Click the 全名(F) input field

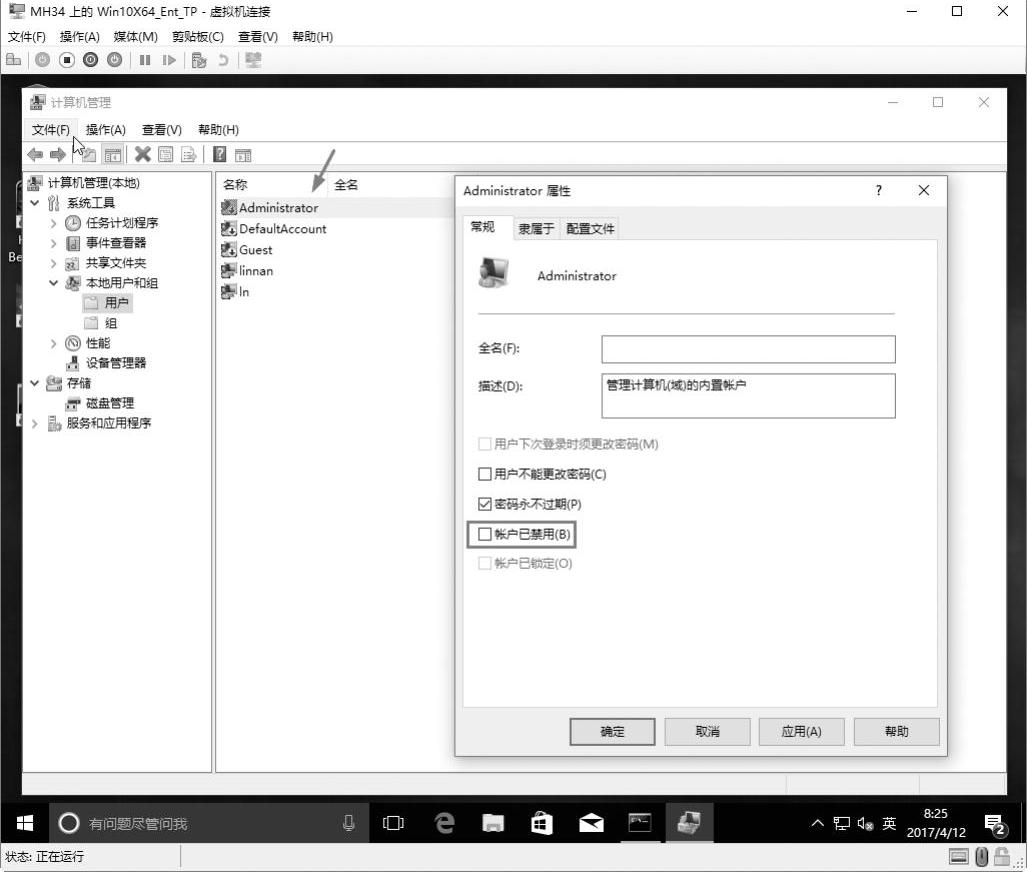[x=749, y=349]
